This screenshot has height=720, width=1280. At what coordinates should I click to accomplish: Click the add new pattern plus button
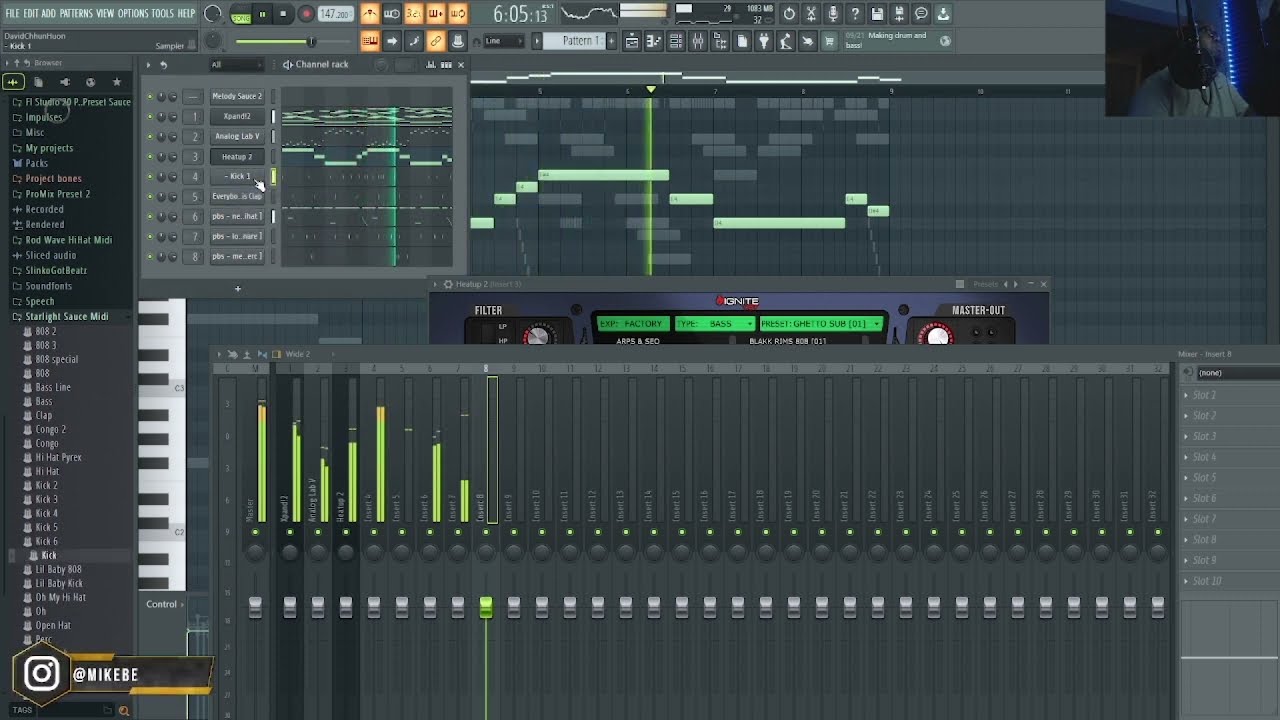pyautogui.click(x=612, y=41)
